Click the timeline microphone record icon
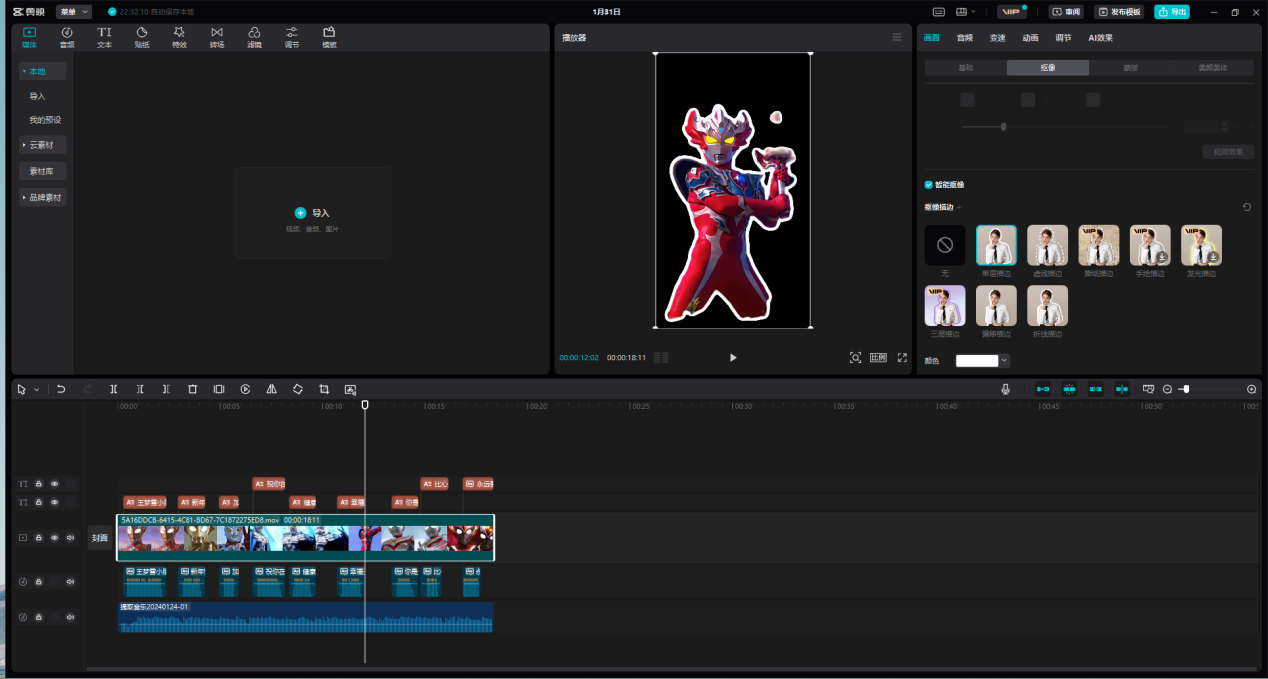This screenshot has height=679, width=1268. 1006,389
